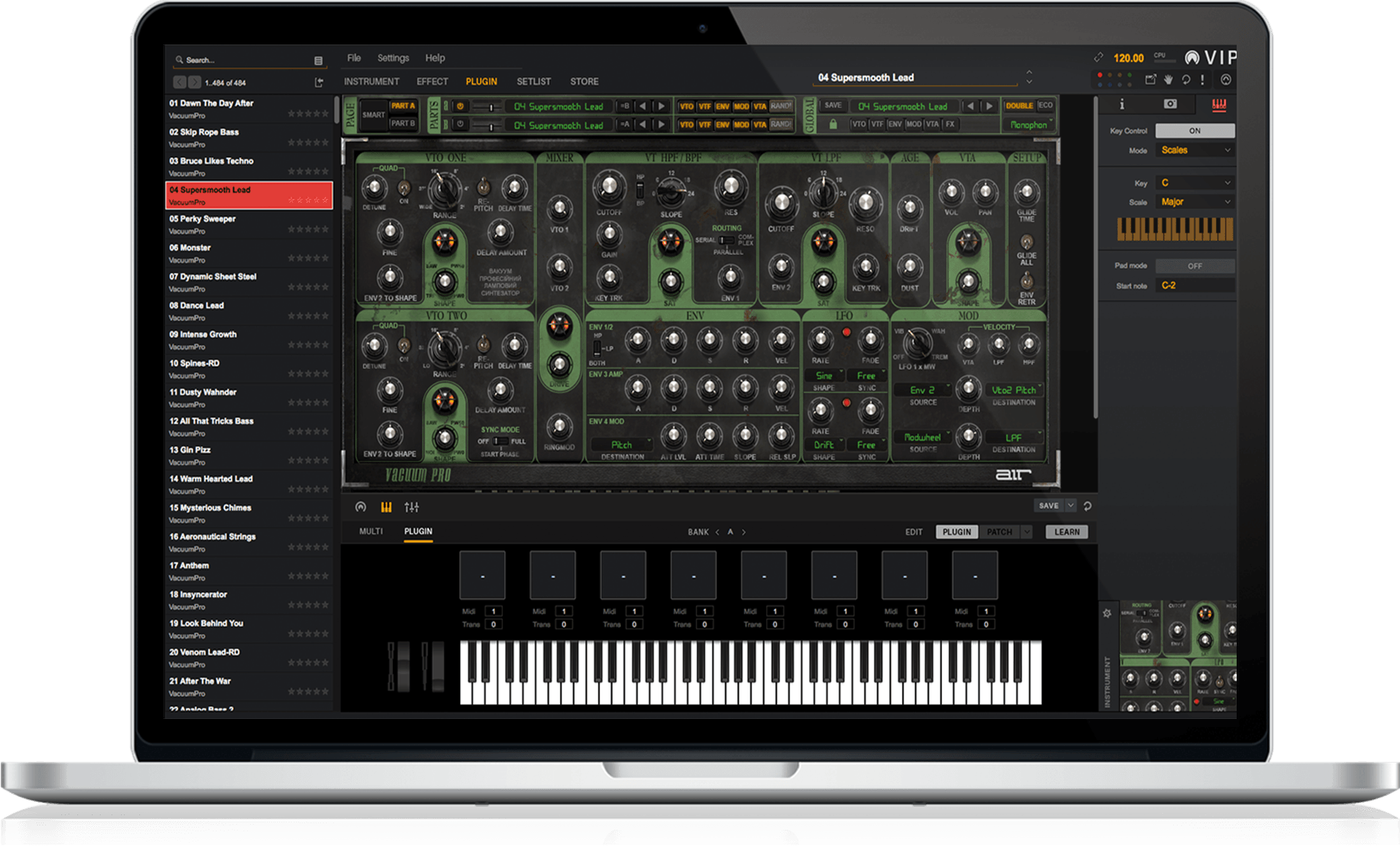This screenshot has width=1400, height=848.
Task: Toggle DOUBLE mode button
Action: [x=1019, y=106]
